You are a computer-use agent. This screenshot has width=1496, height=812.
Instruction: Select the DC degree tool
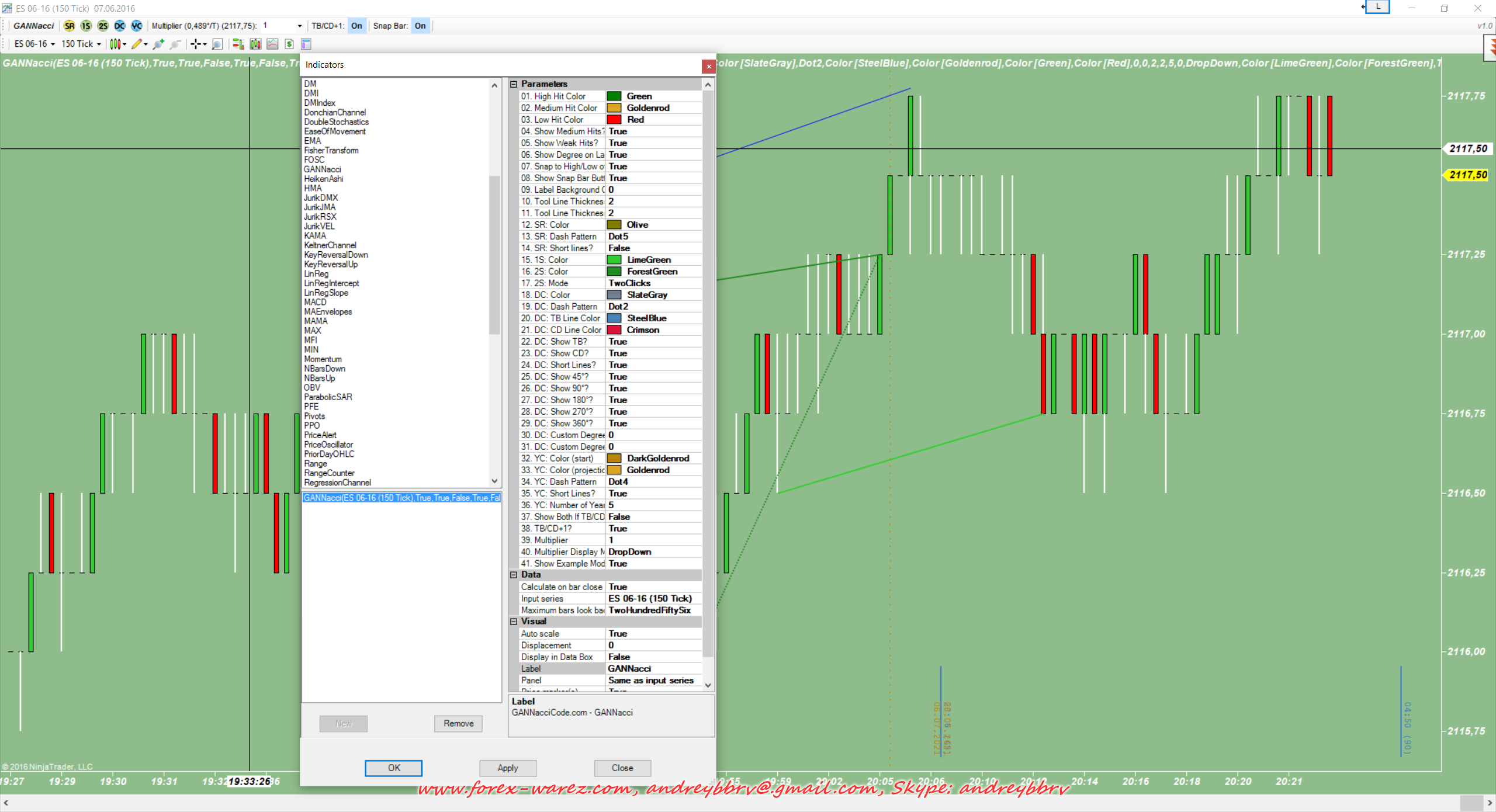pyautogui.click(x=120, y=26)
